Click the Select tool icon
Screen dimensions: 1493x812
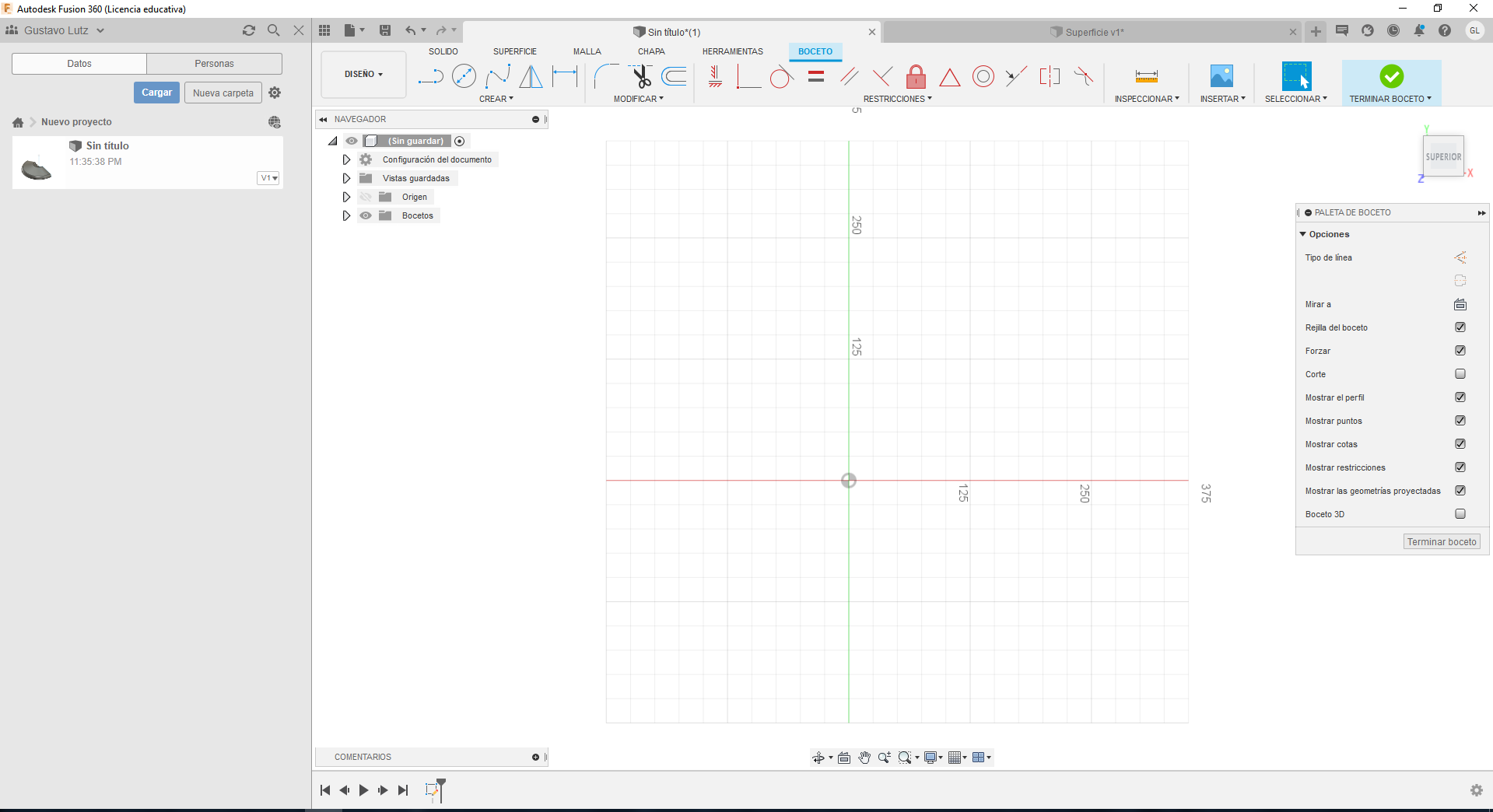coord(1296,76)
